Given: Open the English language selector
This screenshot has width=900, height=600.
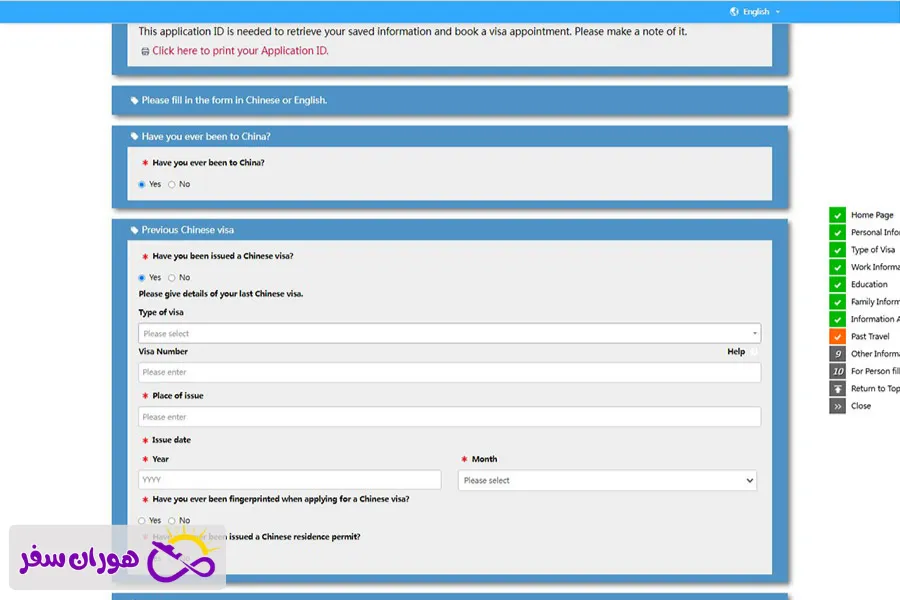Looking at the screenshot, I should pos(756,12).
